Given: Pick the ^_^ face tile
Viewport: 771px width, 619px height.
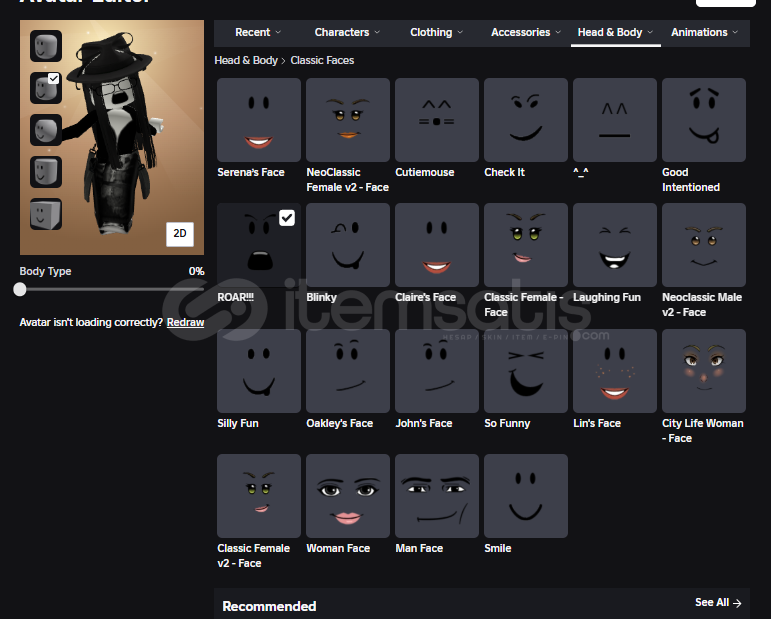Looking at the screenshot, I should point(615,120).
